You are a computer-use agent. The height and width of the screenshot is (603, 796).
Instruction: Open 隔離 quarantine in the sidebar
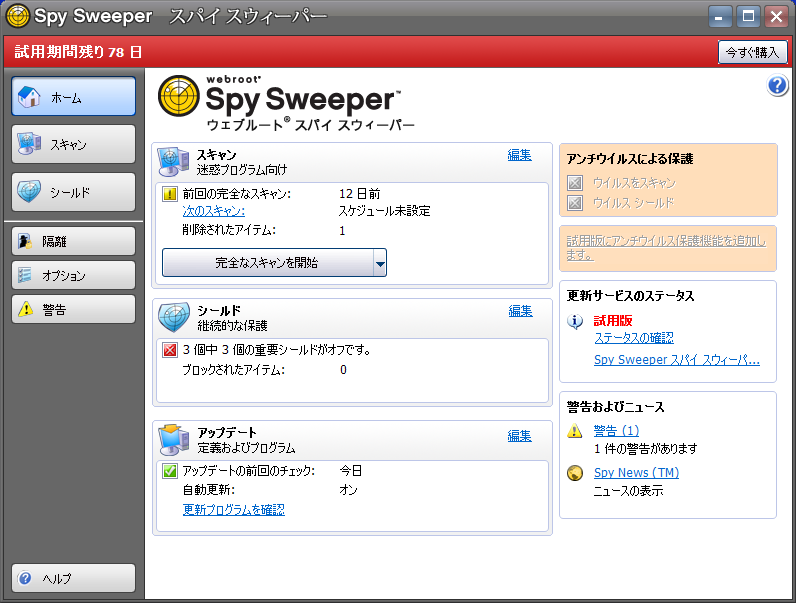coord(74,241)
